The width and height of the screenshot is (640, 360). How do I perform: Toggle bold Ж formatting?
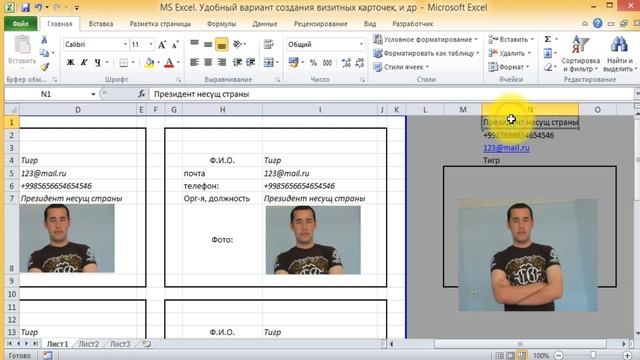pyautogui.click(x=70, y=62)
